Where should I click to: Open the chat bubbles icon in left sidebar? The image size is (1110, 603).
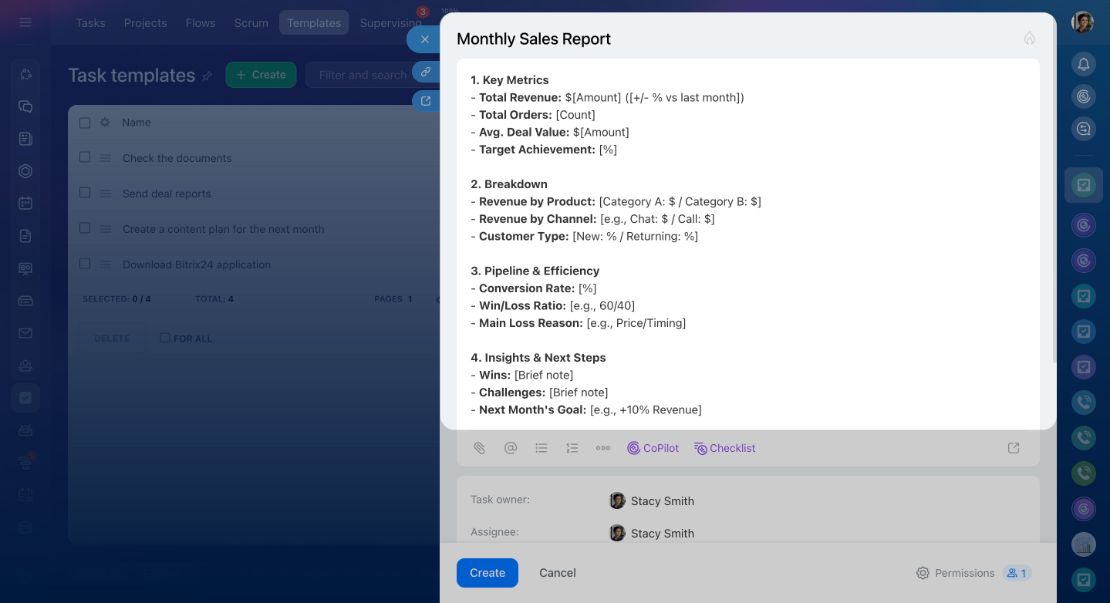(25, 107)
